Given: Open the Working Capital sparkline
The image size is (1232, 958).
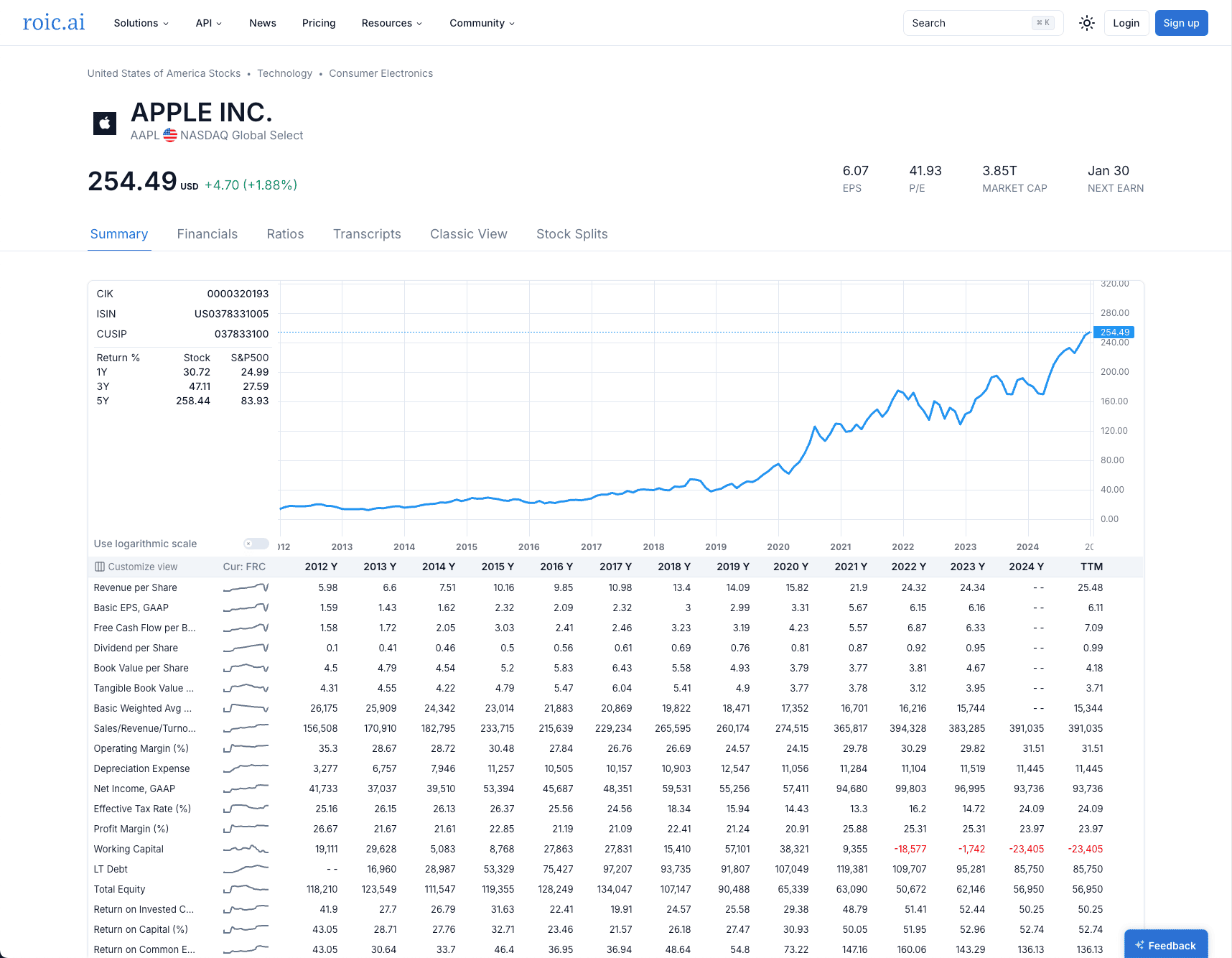Looking at the screenshot, I should pos(246,849).
